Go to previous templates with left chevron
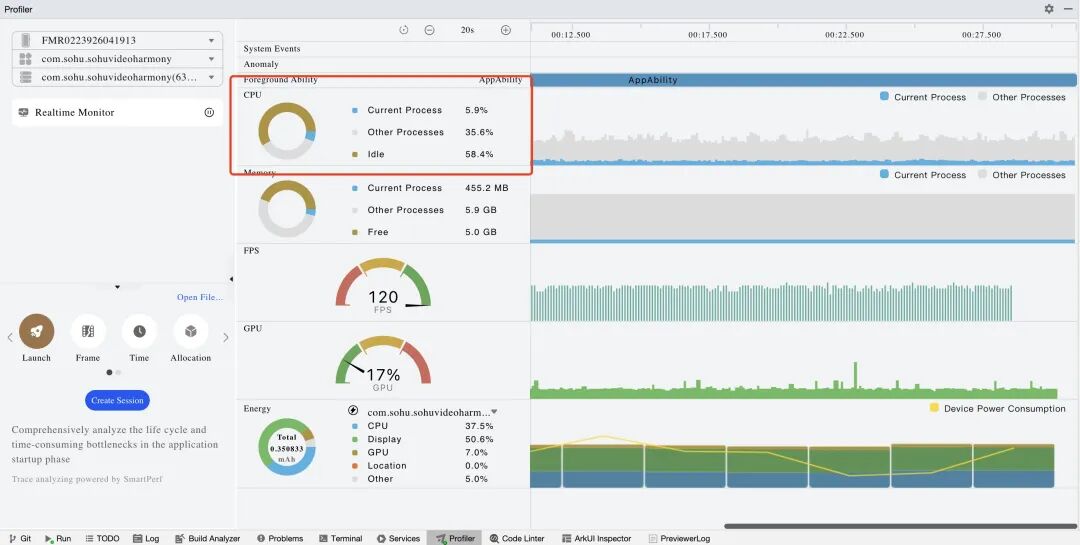Image resolution: width=1080 pixels, height=545 pixels. [x=10, y=338]
